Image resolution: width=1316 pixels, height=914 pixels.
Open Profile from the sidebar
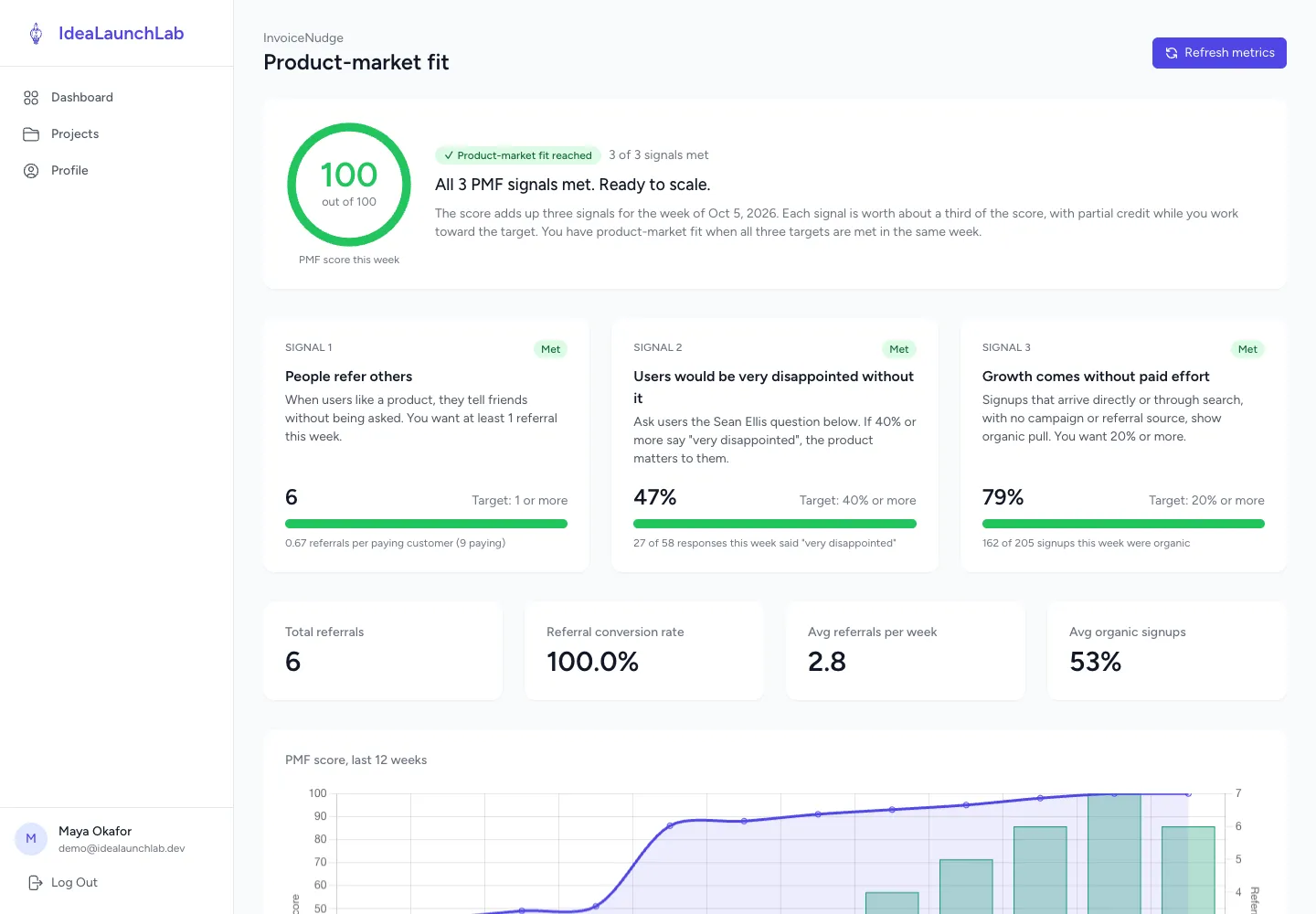(117, 171)
